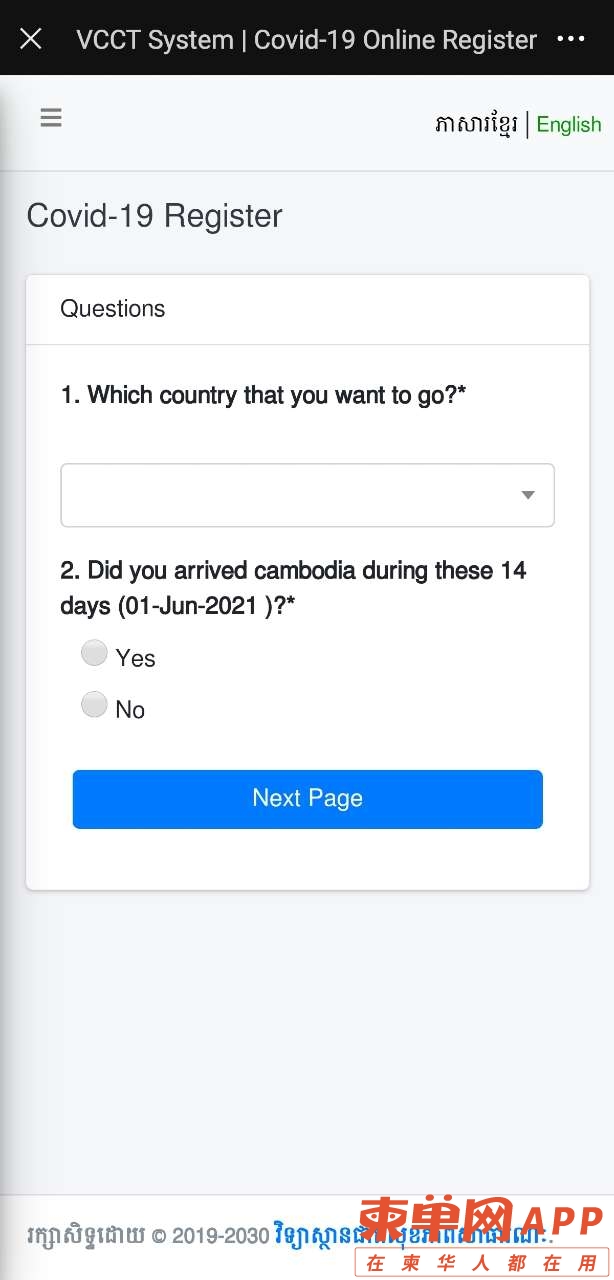Click the Next Page button
The height and width of the screenshot is (1280, 614).
pos(307,799)
